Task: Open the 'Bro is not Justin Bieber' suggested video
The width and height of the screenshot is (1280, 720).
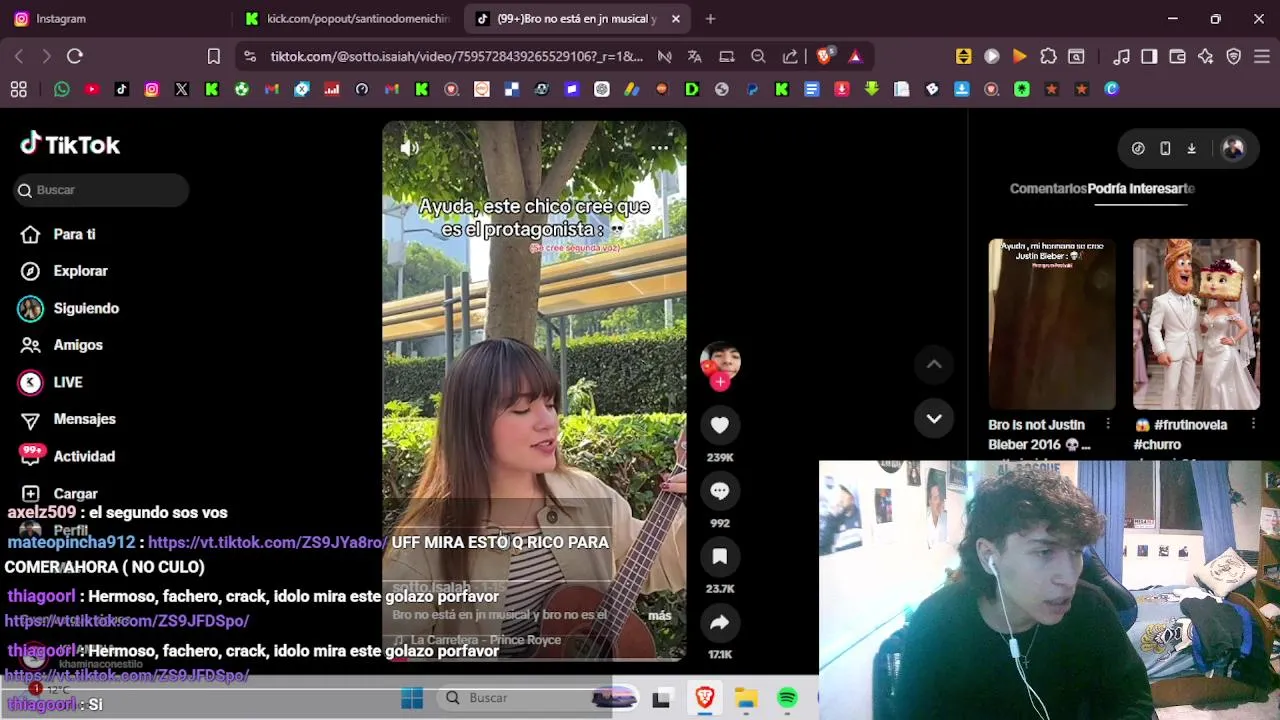Action: pos(1052,324)
